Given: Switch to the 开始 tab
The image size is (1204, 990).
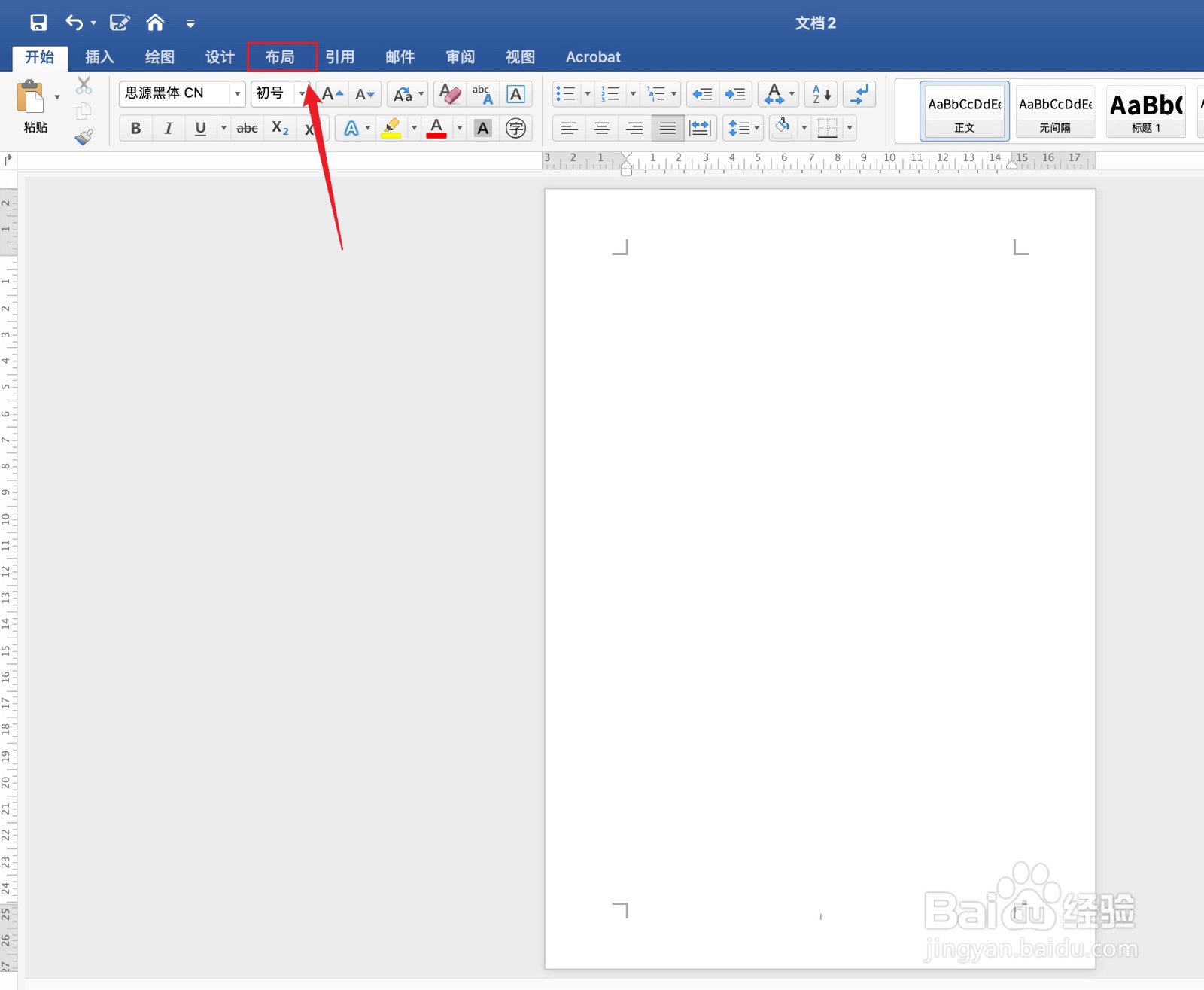Looking at the screenshot, I should click(x=40, y=57).
